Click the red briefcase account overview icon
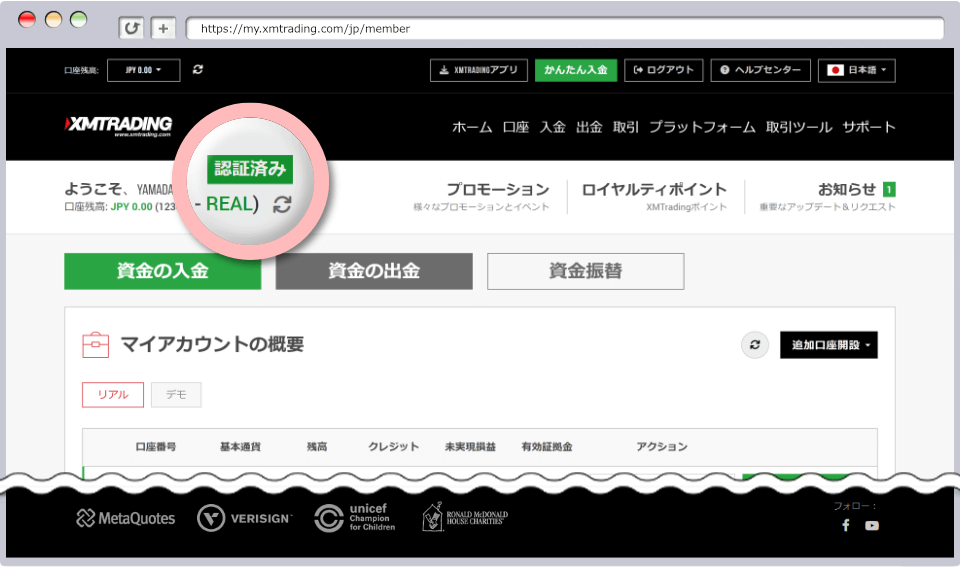 click(x=96, y=345)
